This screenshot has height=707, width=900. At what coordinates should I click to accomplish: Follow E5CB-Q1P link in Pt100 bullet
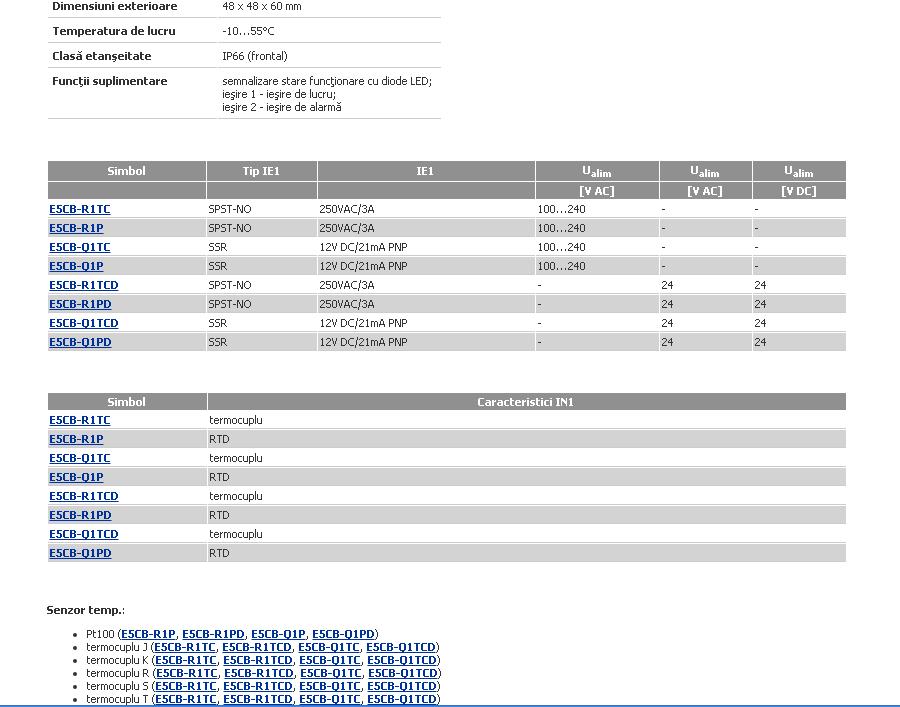[x=278, y=634]
